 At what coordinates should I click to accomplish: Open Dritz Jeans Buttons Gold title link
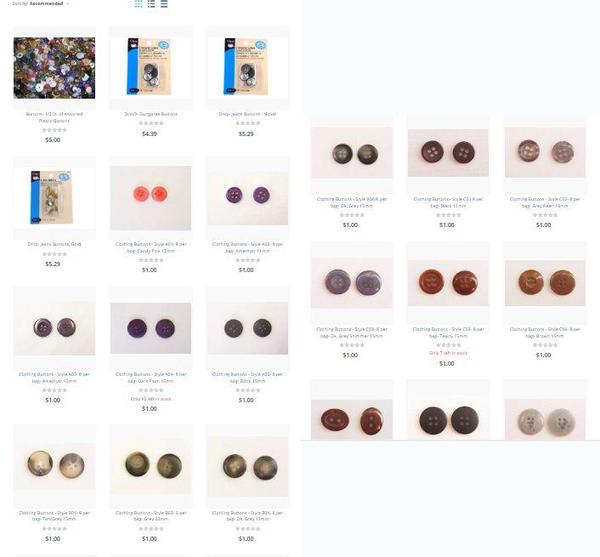[54, 244]
